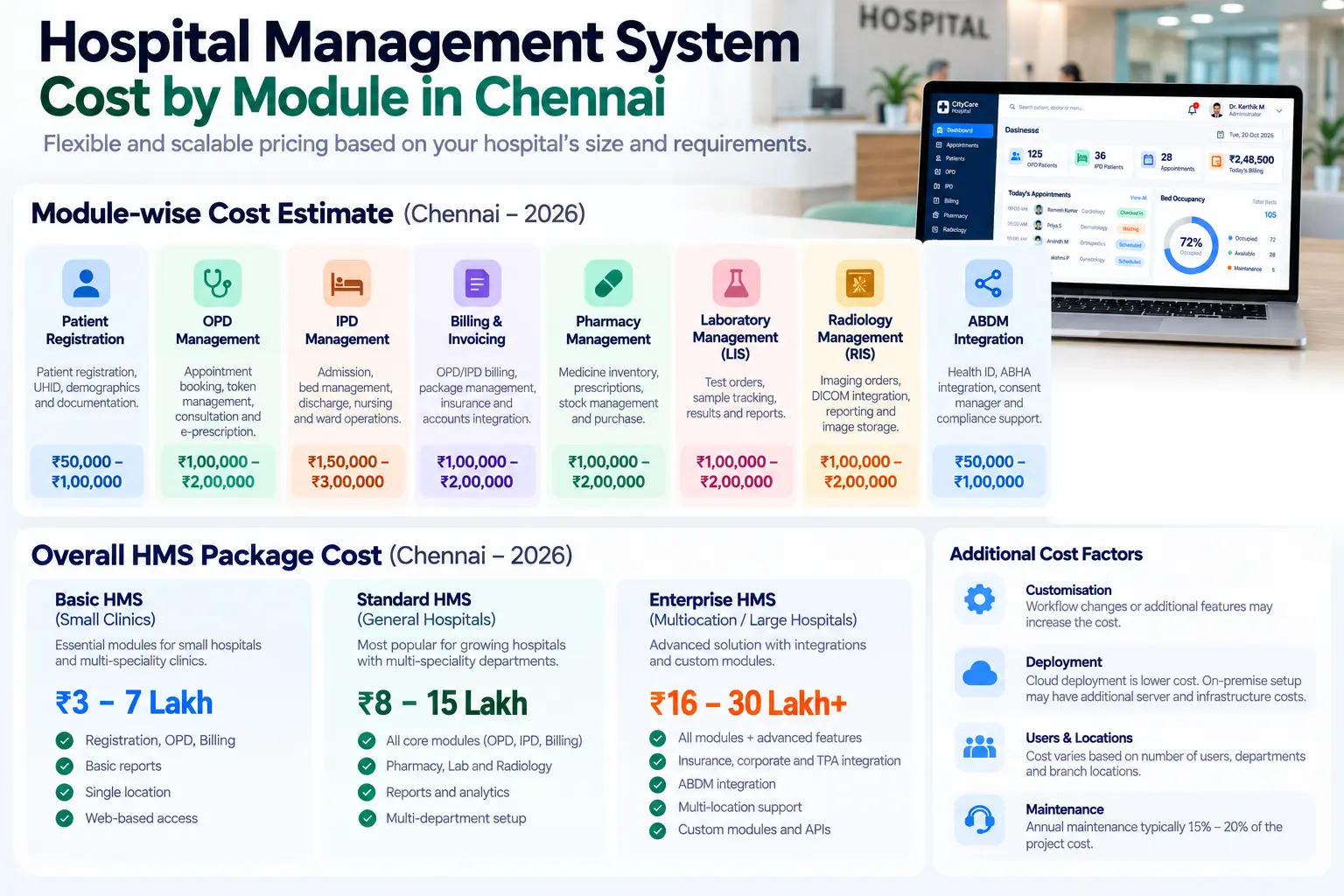The image size is (1344, 896).
Task: Click the check mark beside Basic reports
Action: [65, 766]
